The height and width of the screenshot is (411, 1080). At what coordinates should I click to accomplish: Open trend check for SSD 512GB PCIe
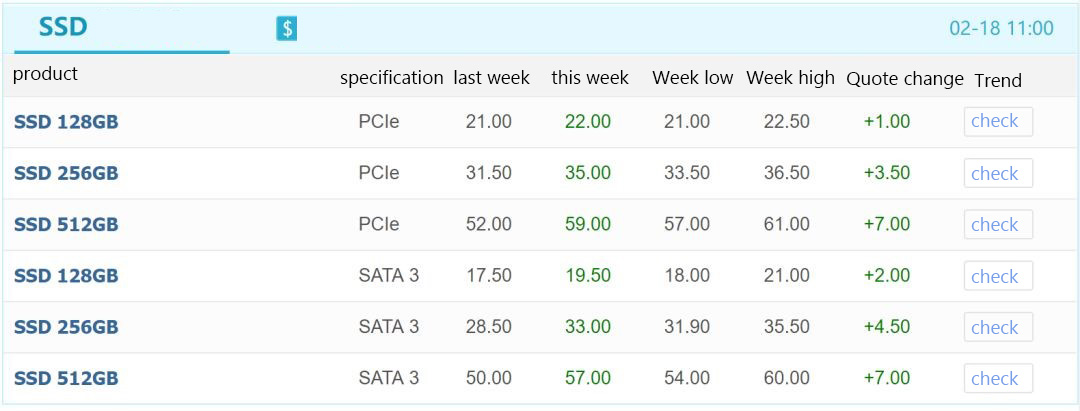coord(998,224)
